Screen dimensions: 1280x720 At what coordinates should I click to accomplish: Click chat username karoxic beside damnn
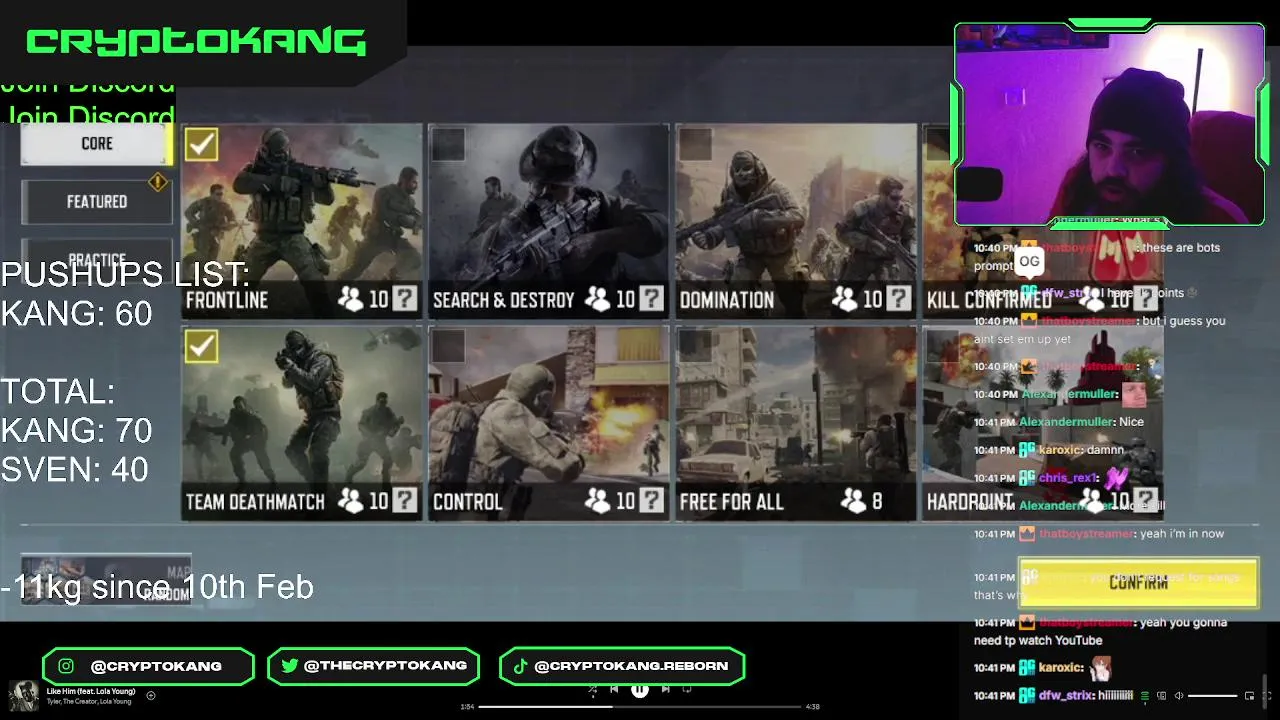1060,450
